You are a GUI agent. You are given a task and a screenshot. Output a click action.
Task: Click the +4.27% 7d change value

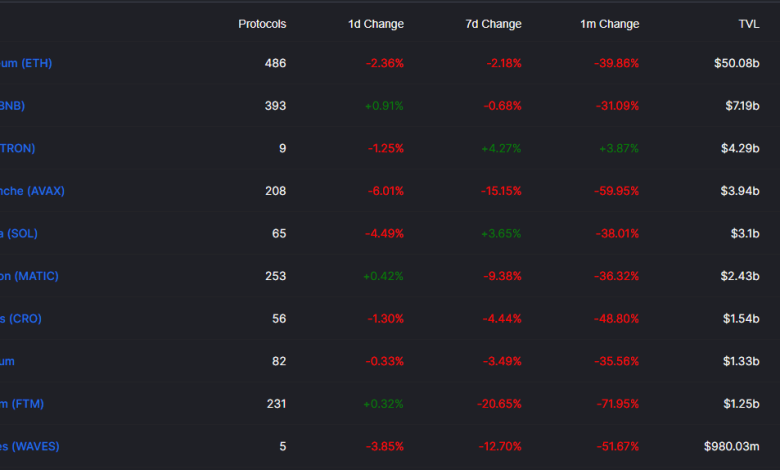tap(501, 148)
